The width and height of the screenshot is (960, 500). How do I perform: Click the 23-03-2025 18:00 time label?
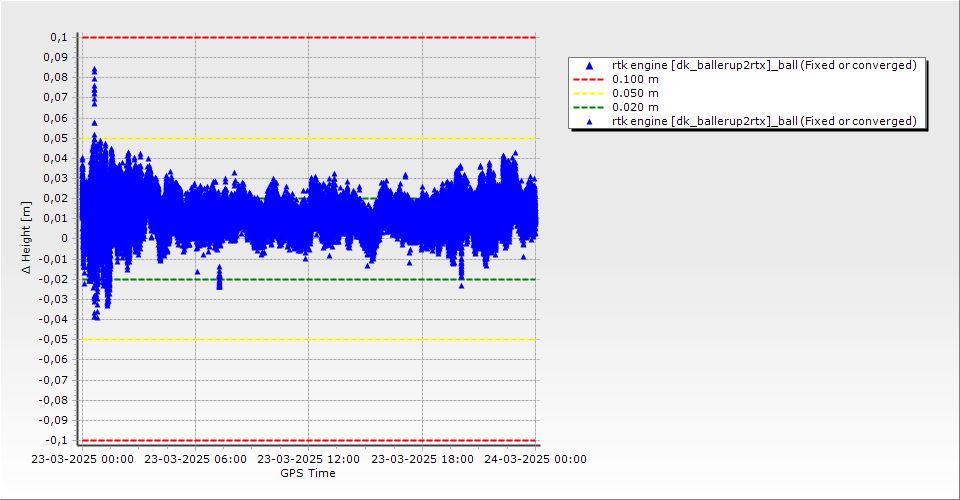[x=422, y=459]
